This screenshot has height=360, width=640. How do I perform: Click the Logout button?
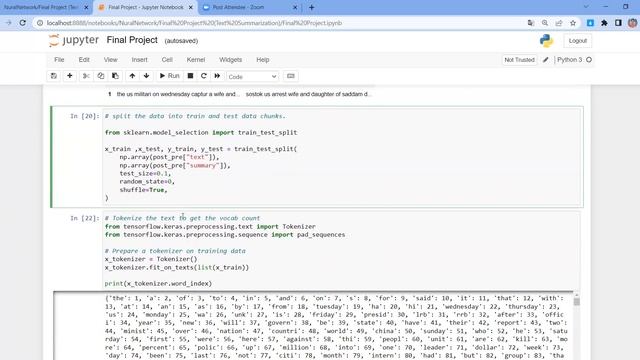point(578,41)
